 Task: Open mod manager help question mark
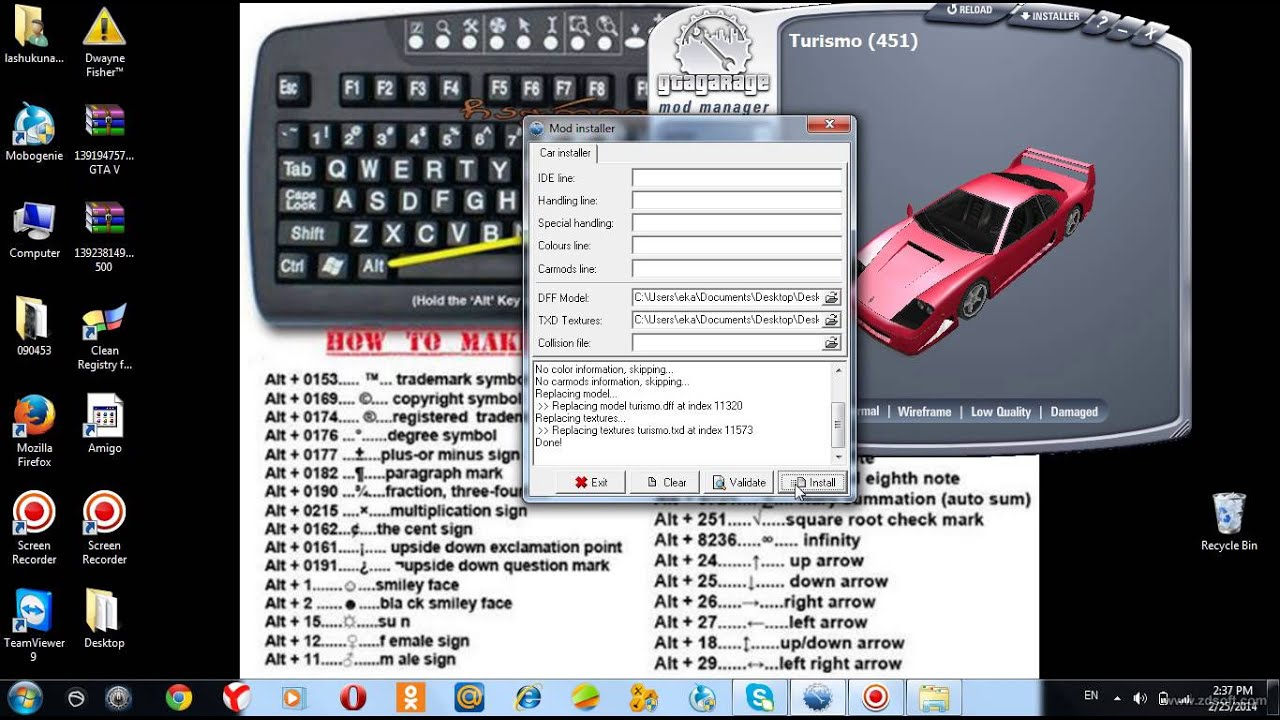point(1103,21)
